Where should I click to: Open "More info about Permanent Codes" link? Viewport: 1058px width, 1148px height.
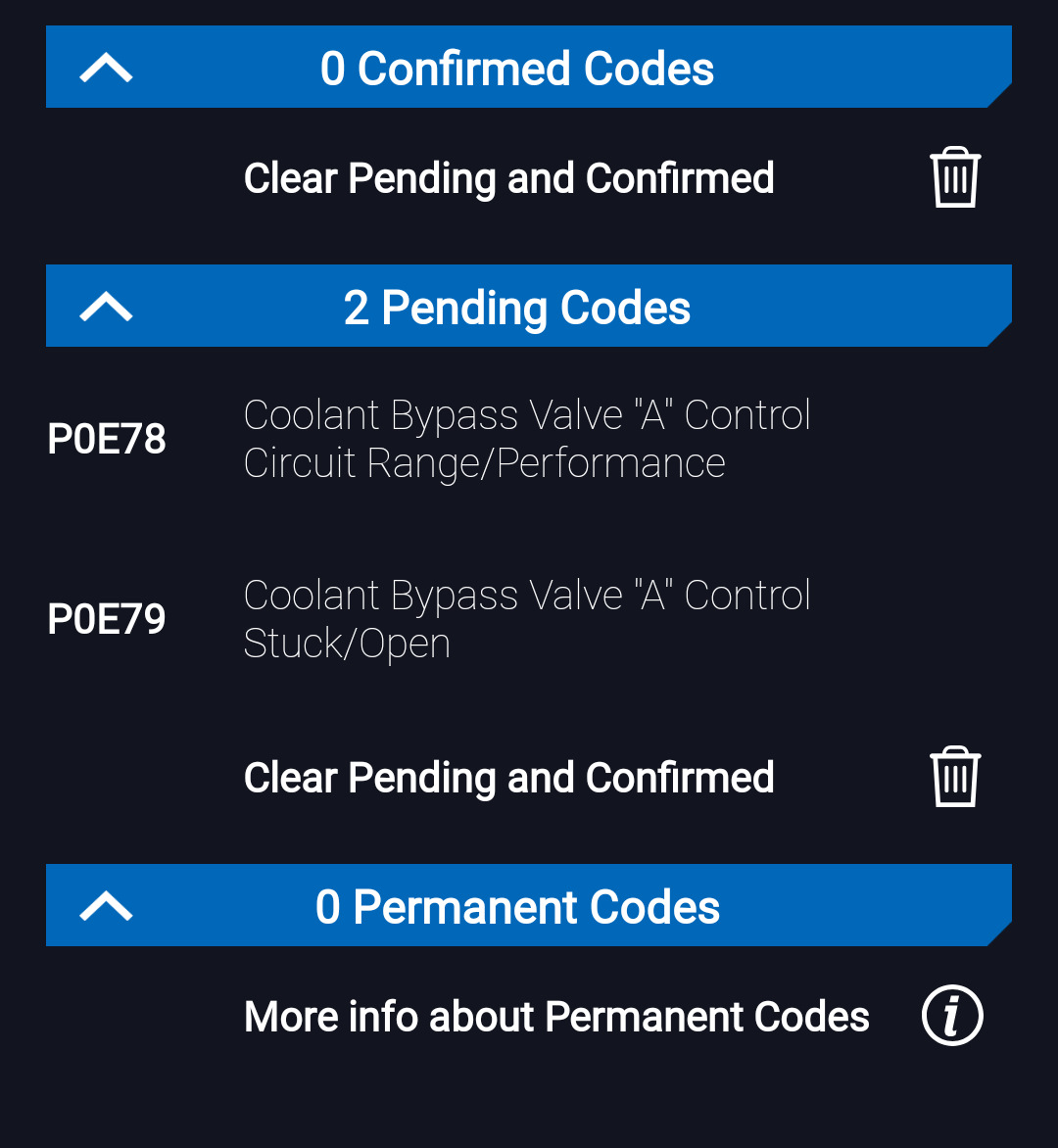pos(556,1017)
